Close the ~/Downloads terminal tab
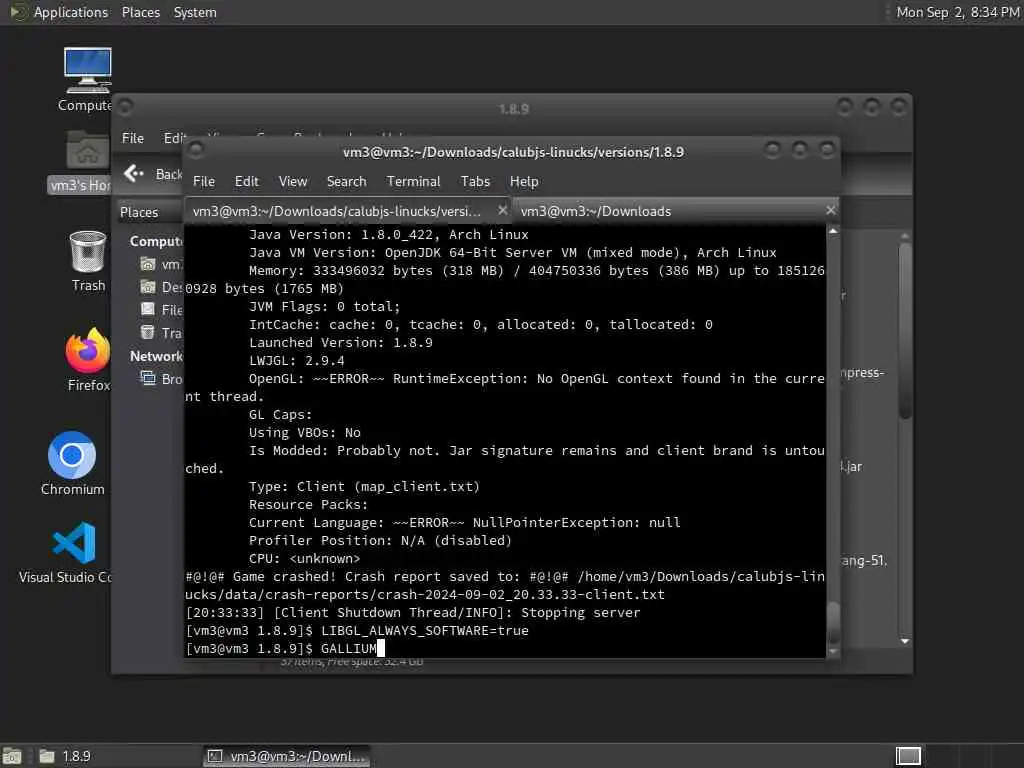The image size is (1024, 768). [830, 210]
